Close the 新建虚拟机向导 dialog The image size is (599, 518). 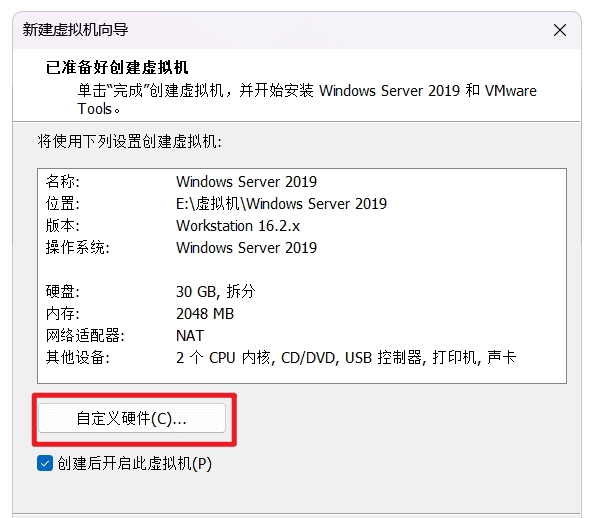560,30
